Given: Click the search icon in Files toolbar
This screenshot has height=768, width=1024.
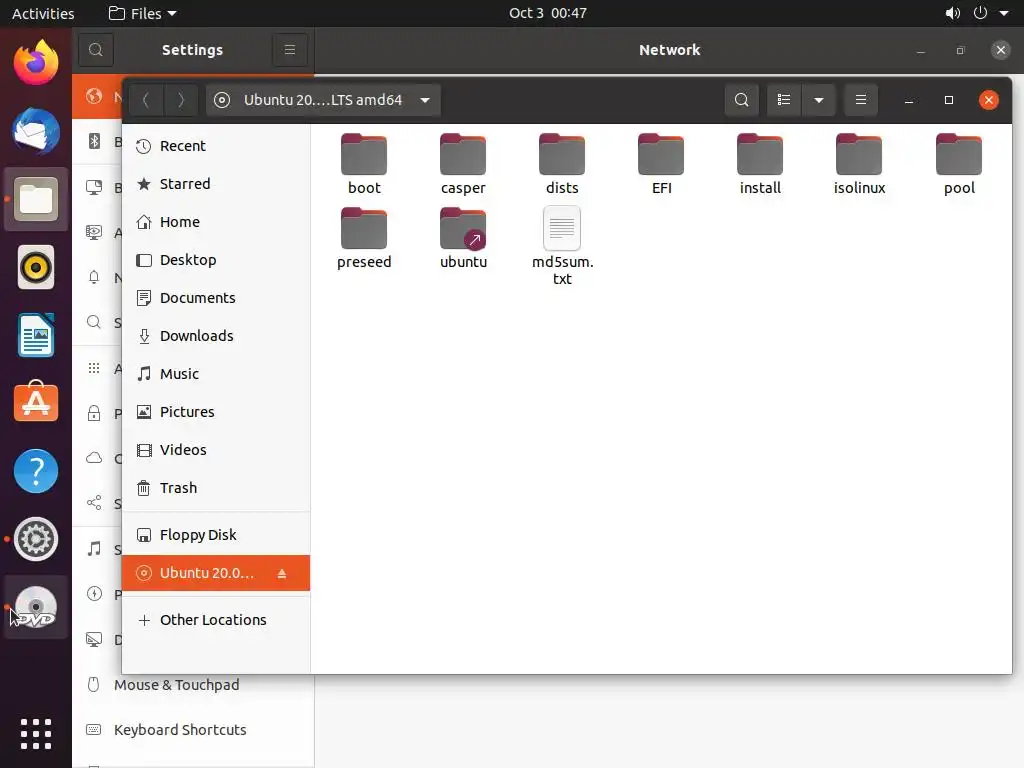Looking at the screenshot, I should click(741, 100).
